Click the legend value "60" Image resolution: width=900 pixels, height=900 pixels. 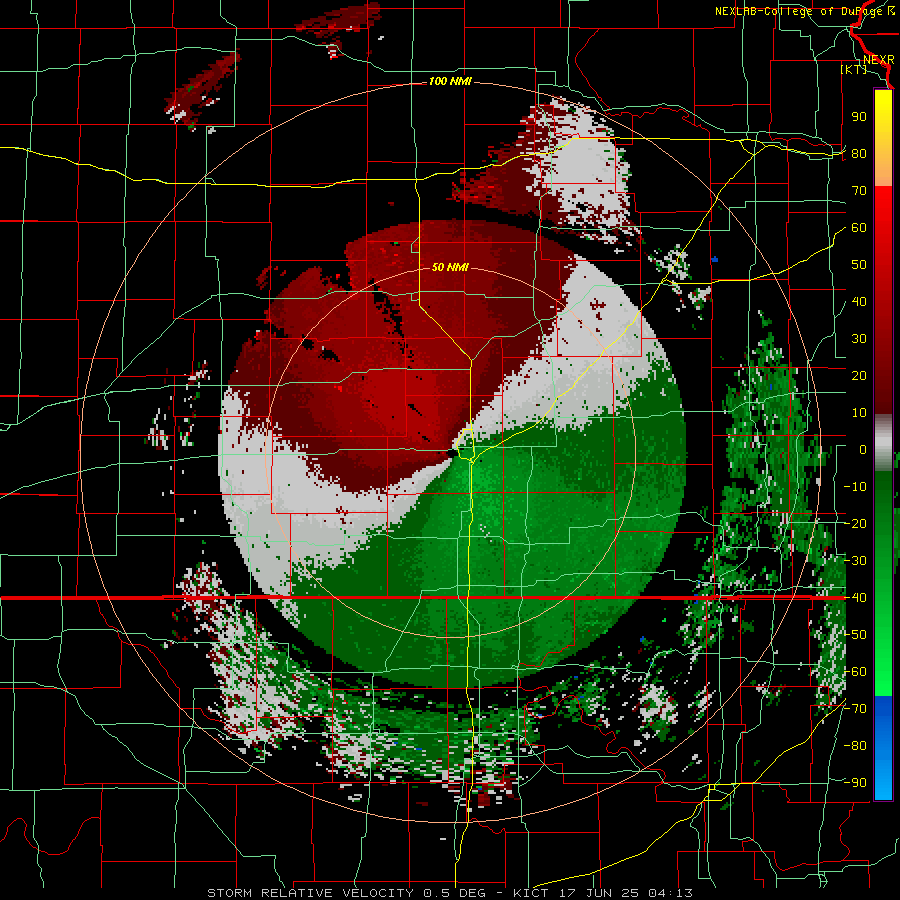[859, 228]
